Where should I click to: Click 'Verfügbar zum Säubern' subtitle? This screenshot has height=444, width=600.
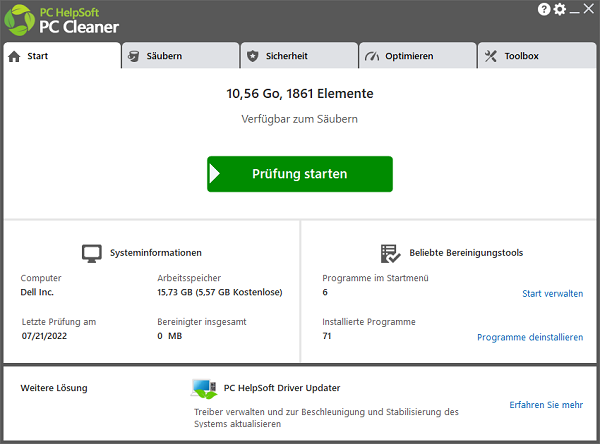(300, 119)
